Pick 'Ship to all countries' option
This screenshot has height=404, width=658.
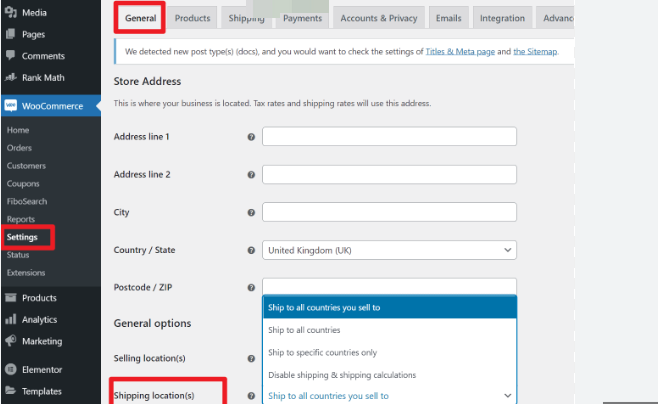click(305, 330)
